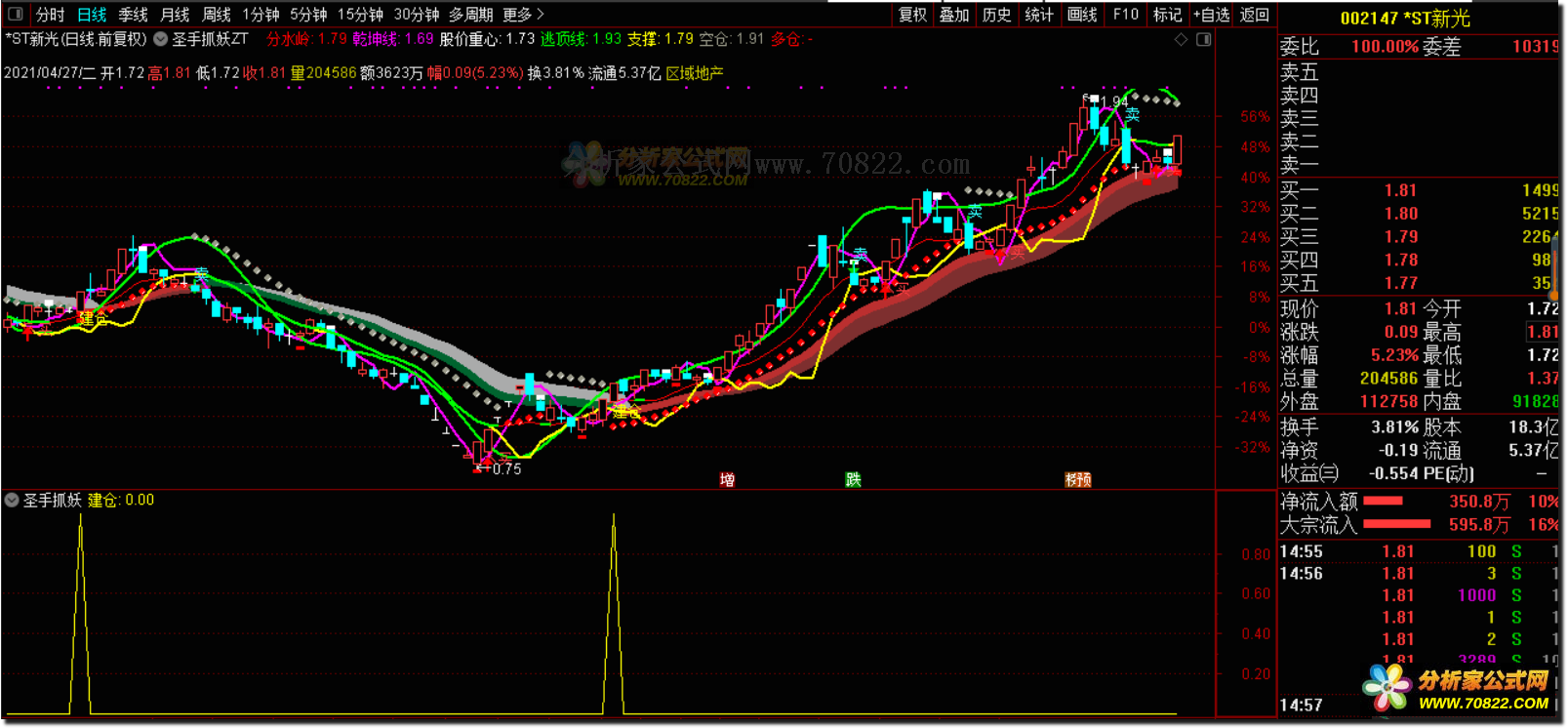Click the 乾坤线: 1.69 indicator value
The width and height of the screenshot is (1568, 728).
[393, 40]
